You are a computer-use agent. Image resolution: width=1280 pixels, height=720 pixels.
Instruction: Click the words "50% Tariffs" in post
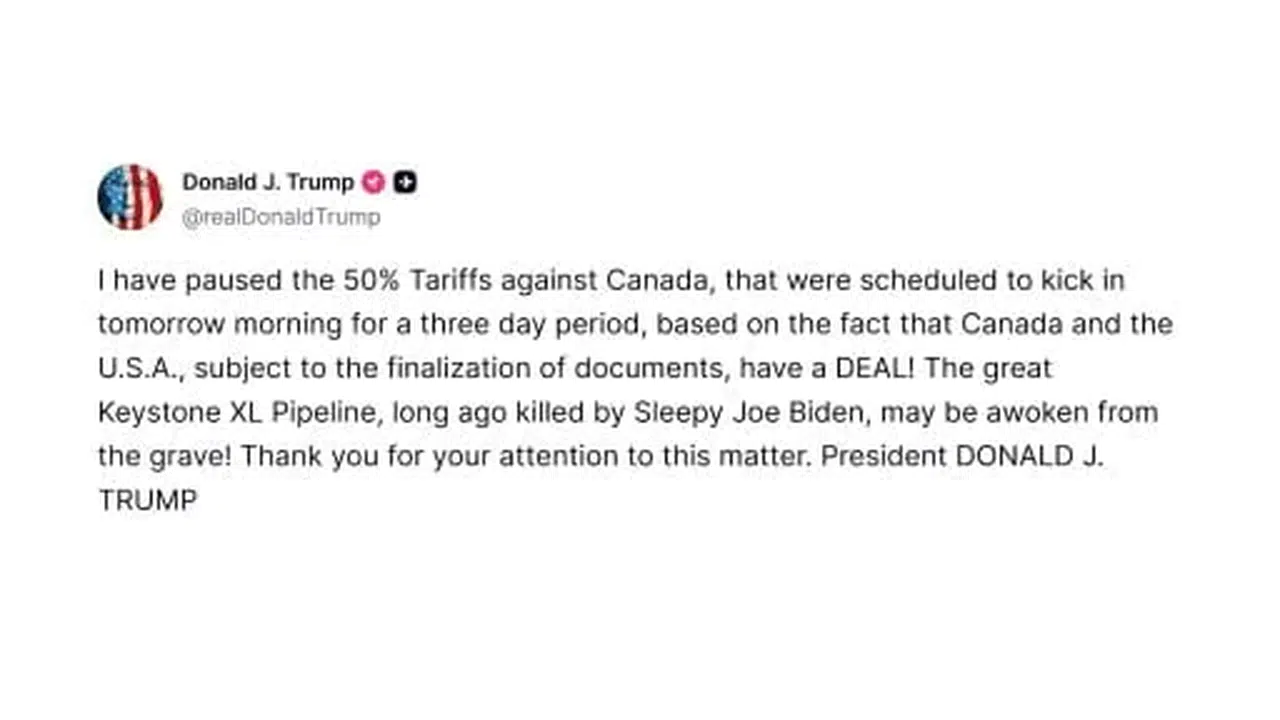[398, 280]
